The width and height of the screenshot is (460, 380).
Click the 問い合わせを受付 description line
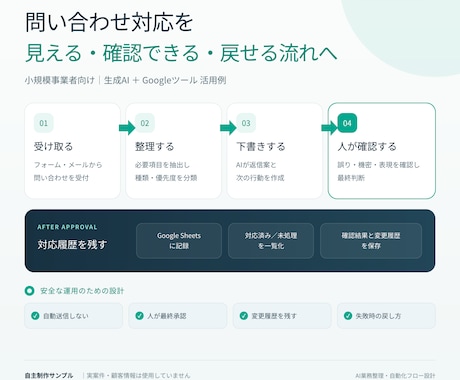61,178
